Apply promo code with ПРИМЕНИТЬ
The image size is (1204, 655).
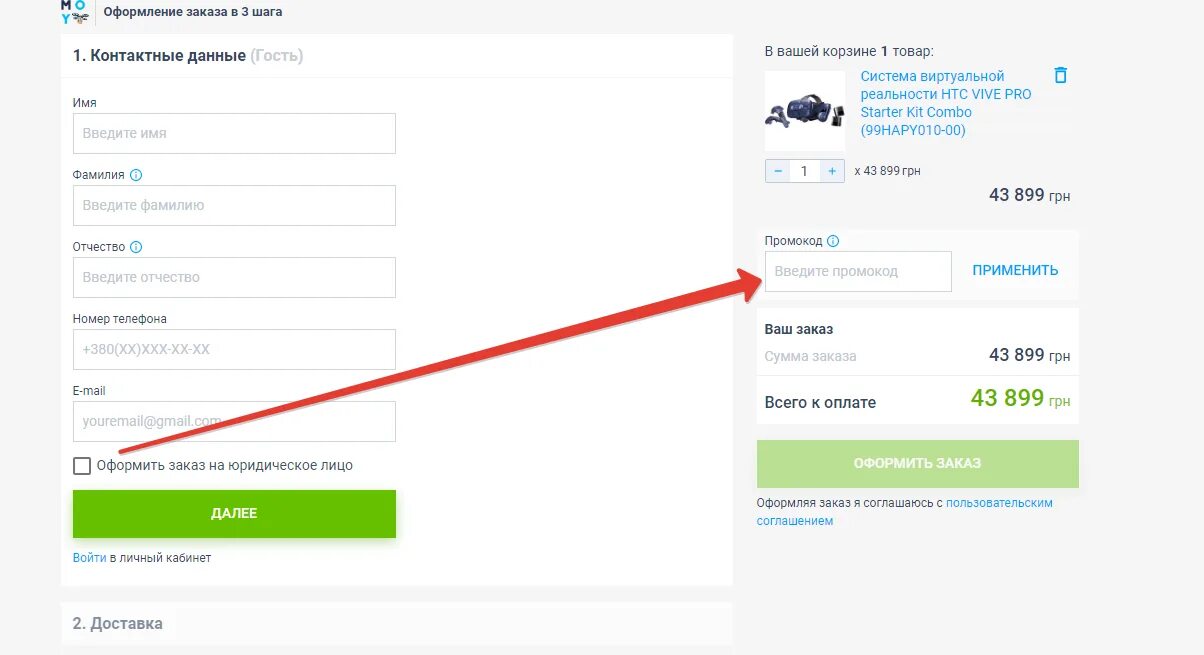click(1015, 270)
